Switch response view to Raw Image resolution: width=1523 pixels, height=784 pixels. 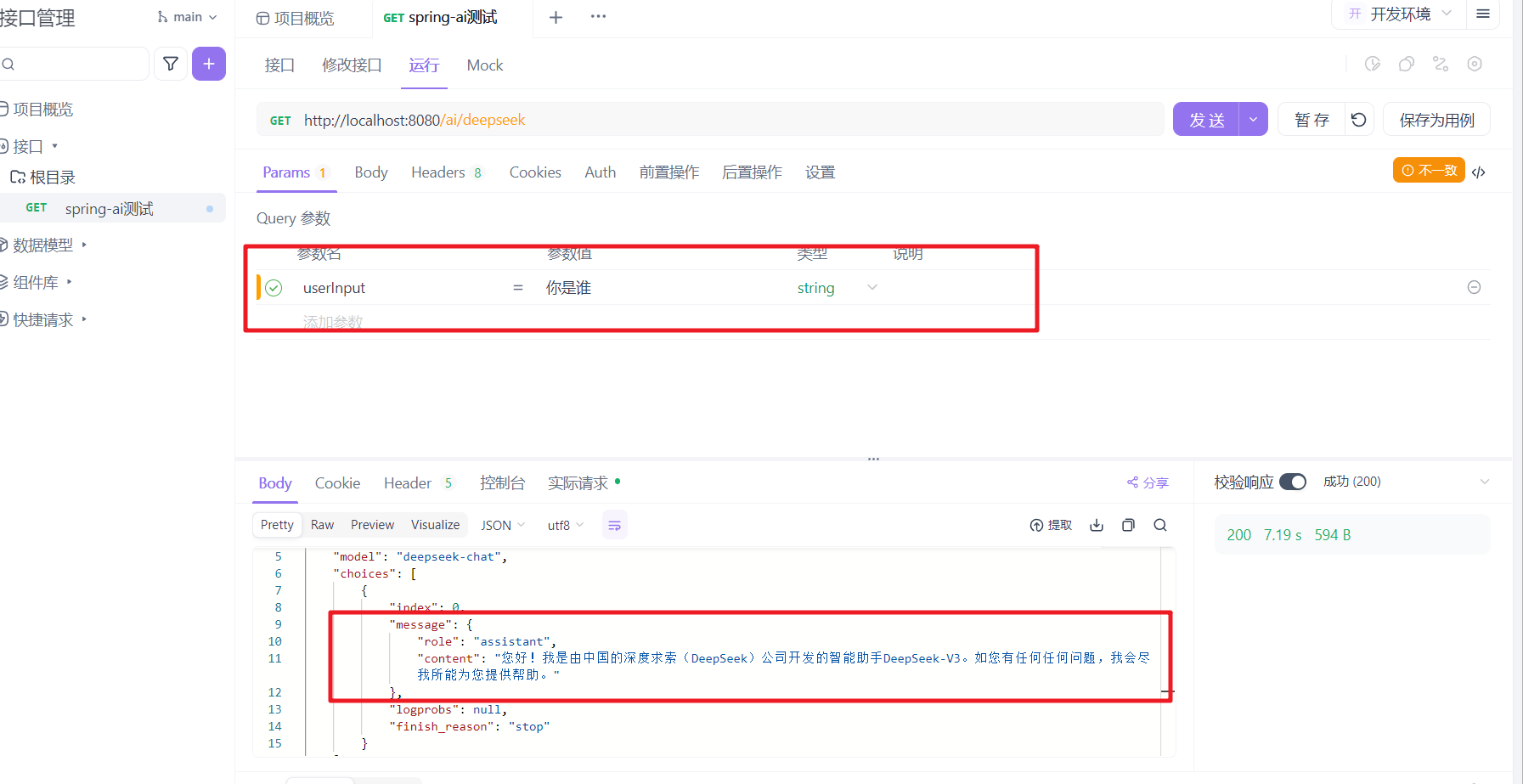[x=322, y=525]
